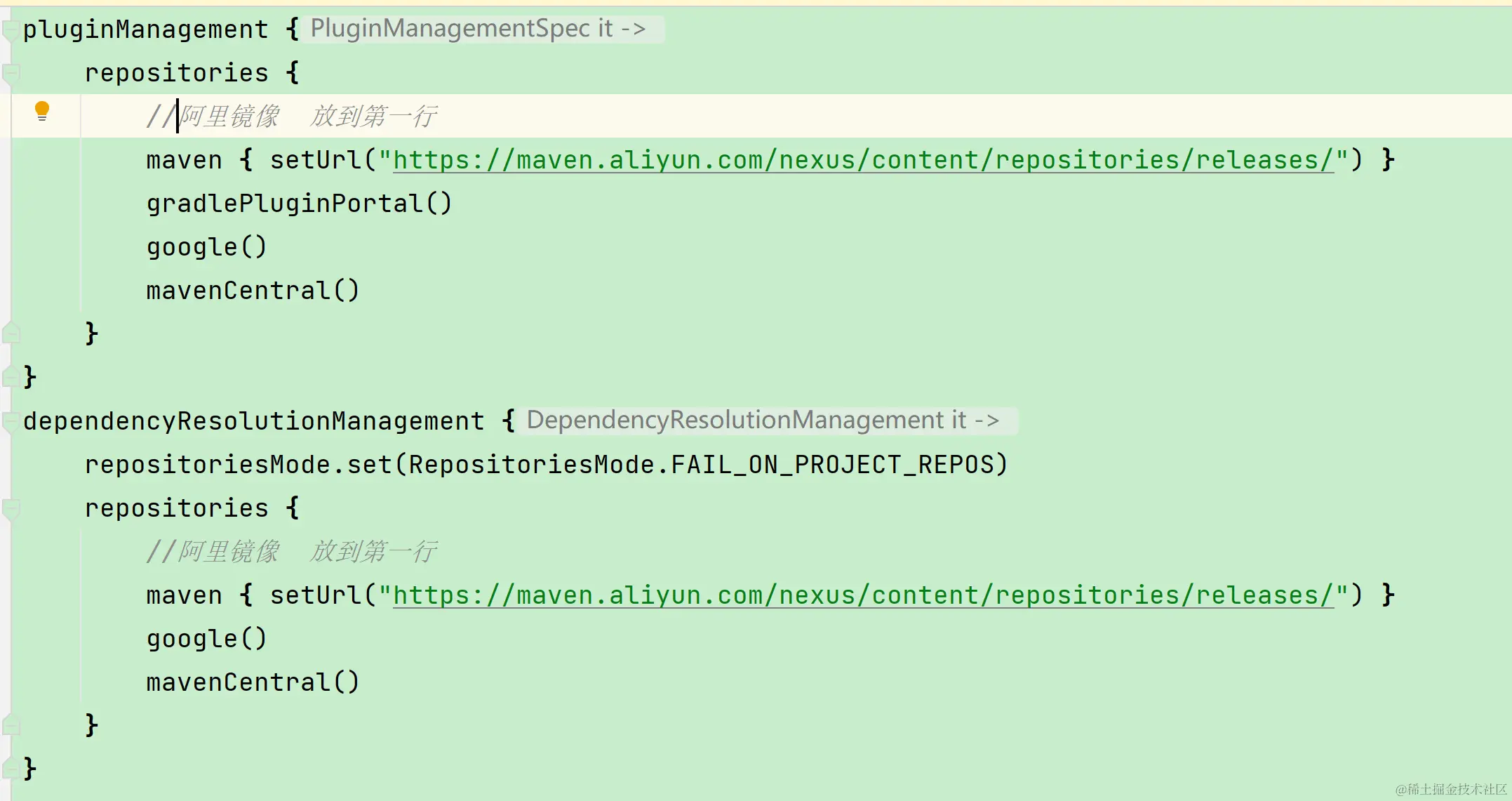The image size is (1512, 801).
Task: Click the setUrl call in the first maven block
Action: click(x=316, y=160)
